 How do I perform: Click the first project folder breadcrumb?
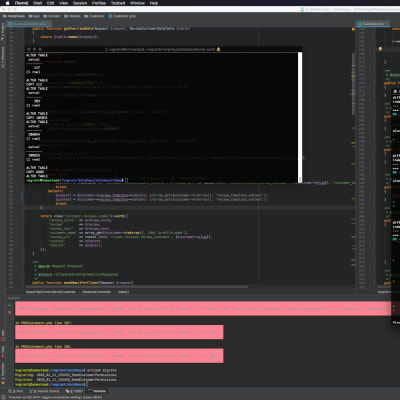click(x=14, y=16)
